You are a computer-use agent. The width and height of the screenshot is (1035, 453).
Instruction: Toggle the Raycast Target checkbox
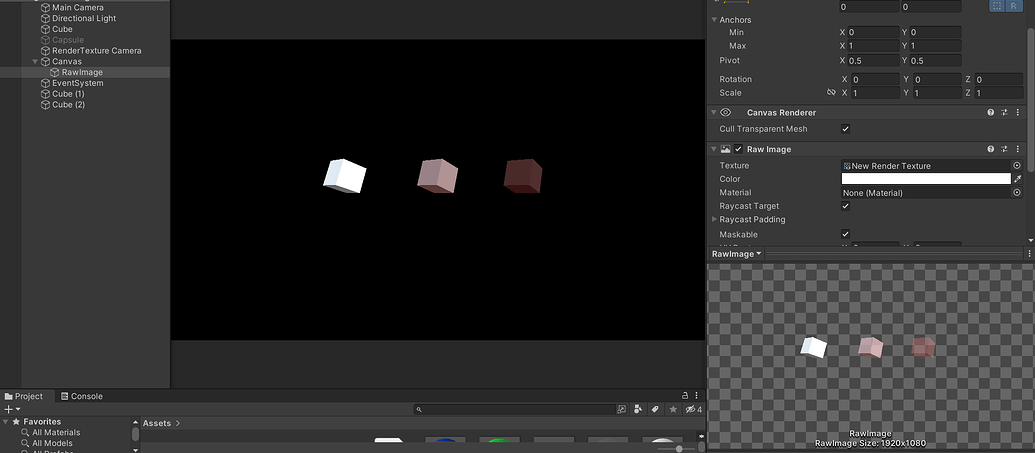pyautogui.click(x=846, y=206)
